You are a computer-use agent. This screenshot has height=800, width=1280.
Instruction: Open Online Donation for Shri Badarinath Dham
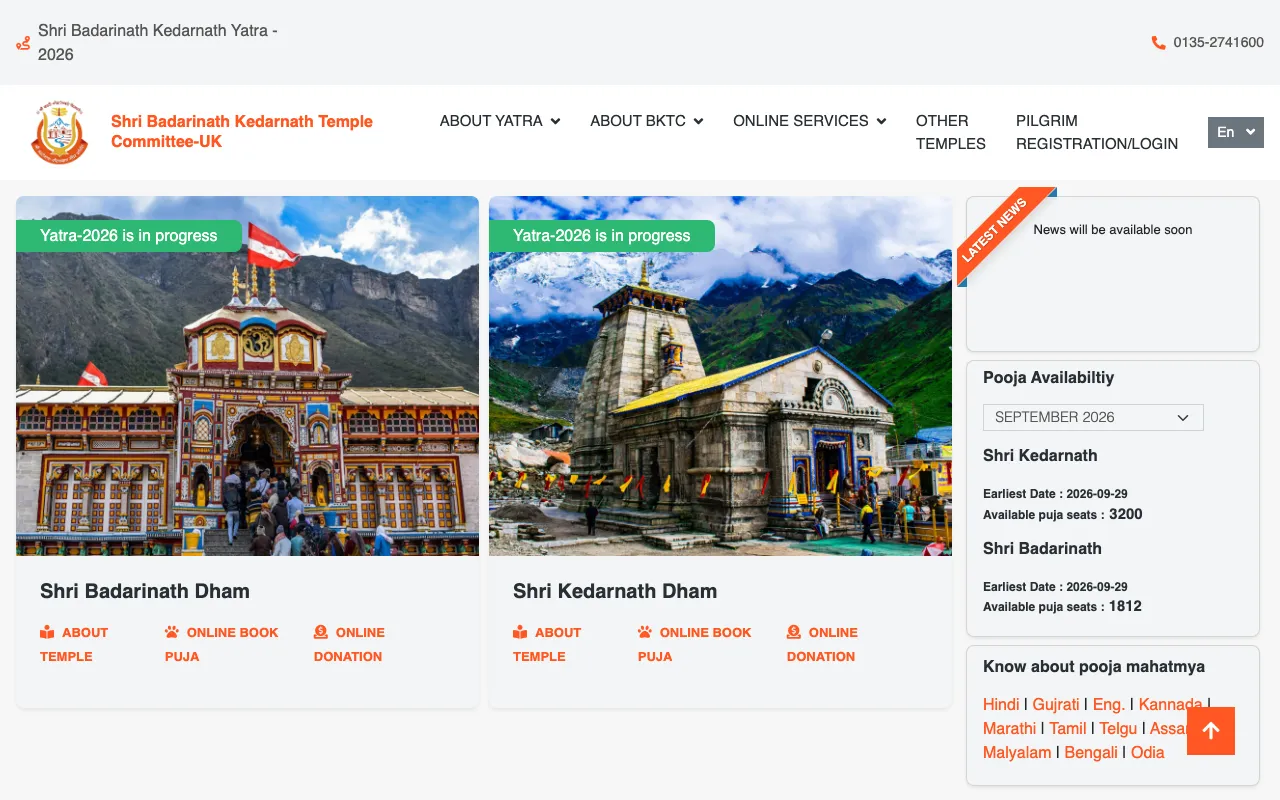[349, 644]
